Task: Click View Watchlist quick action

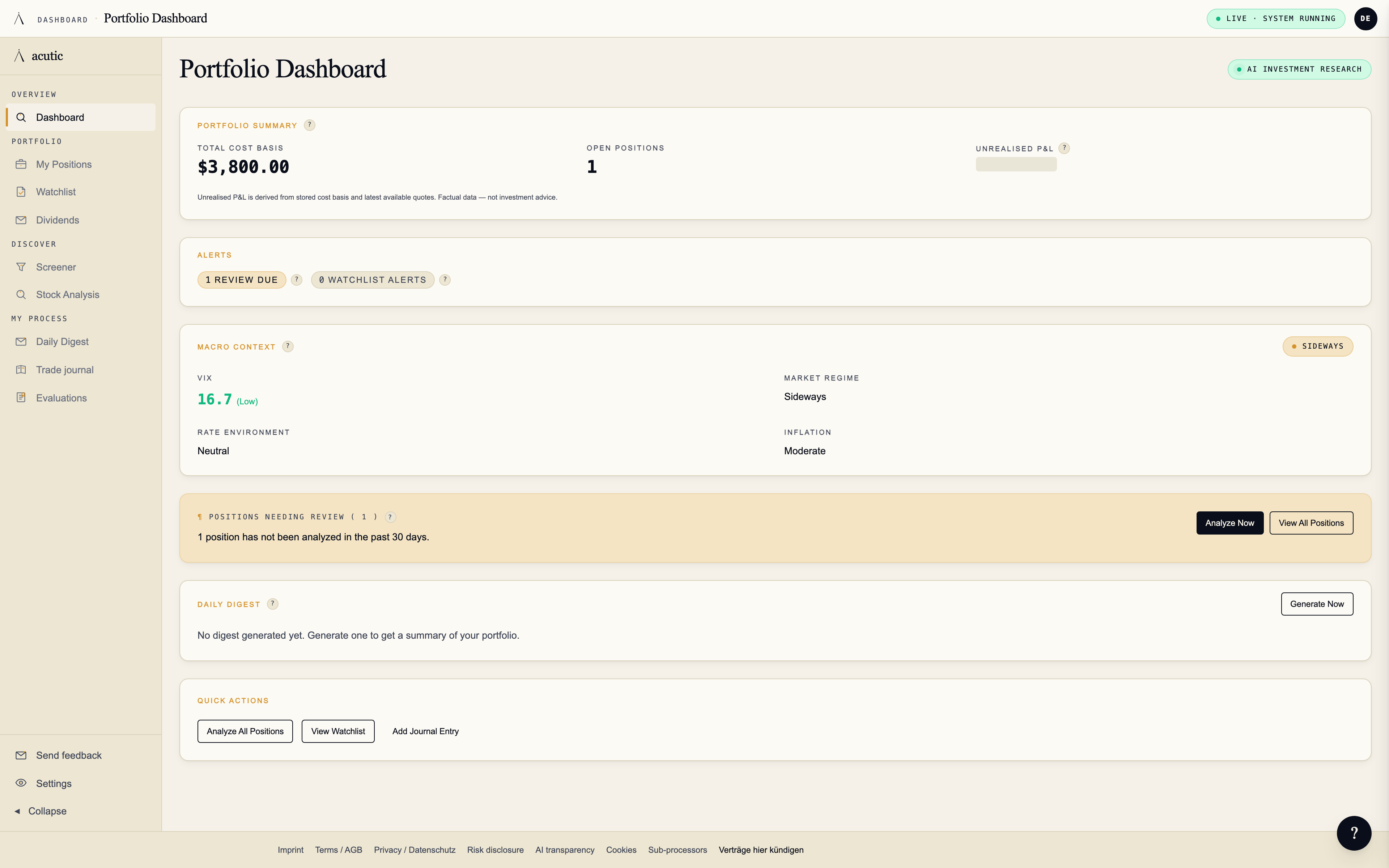Action: [x=338, y=731]
